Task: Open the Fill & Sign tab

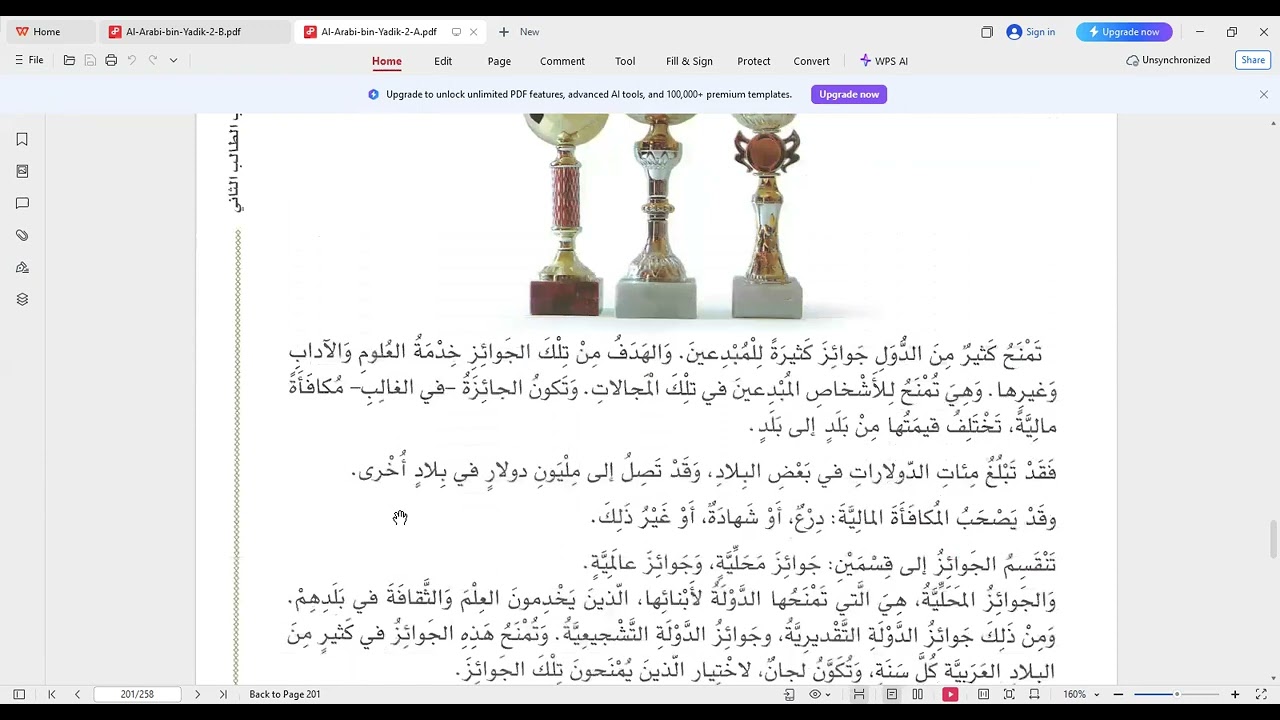Action: click(689, 61)
